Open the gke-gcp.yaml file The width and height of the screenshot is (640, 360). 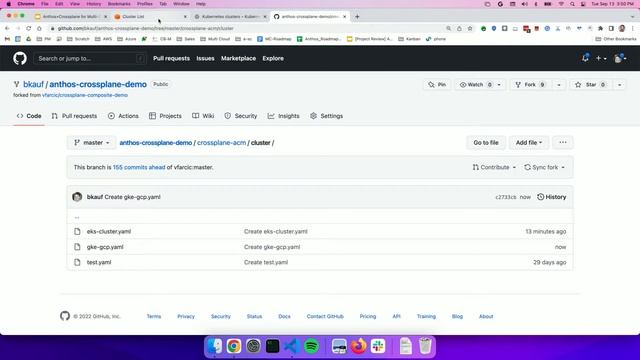[x=105, y=247]
